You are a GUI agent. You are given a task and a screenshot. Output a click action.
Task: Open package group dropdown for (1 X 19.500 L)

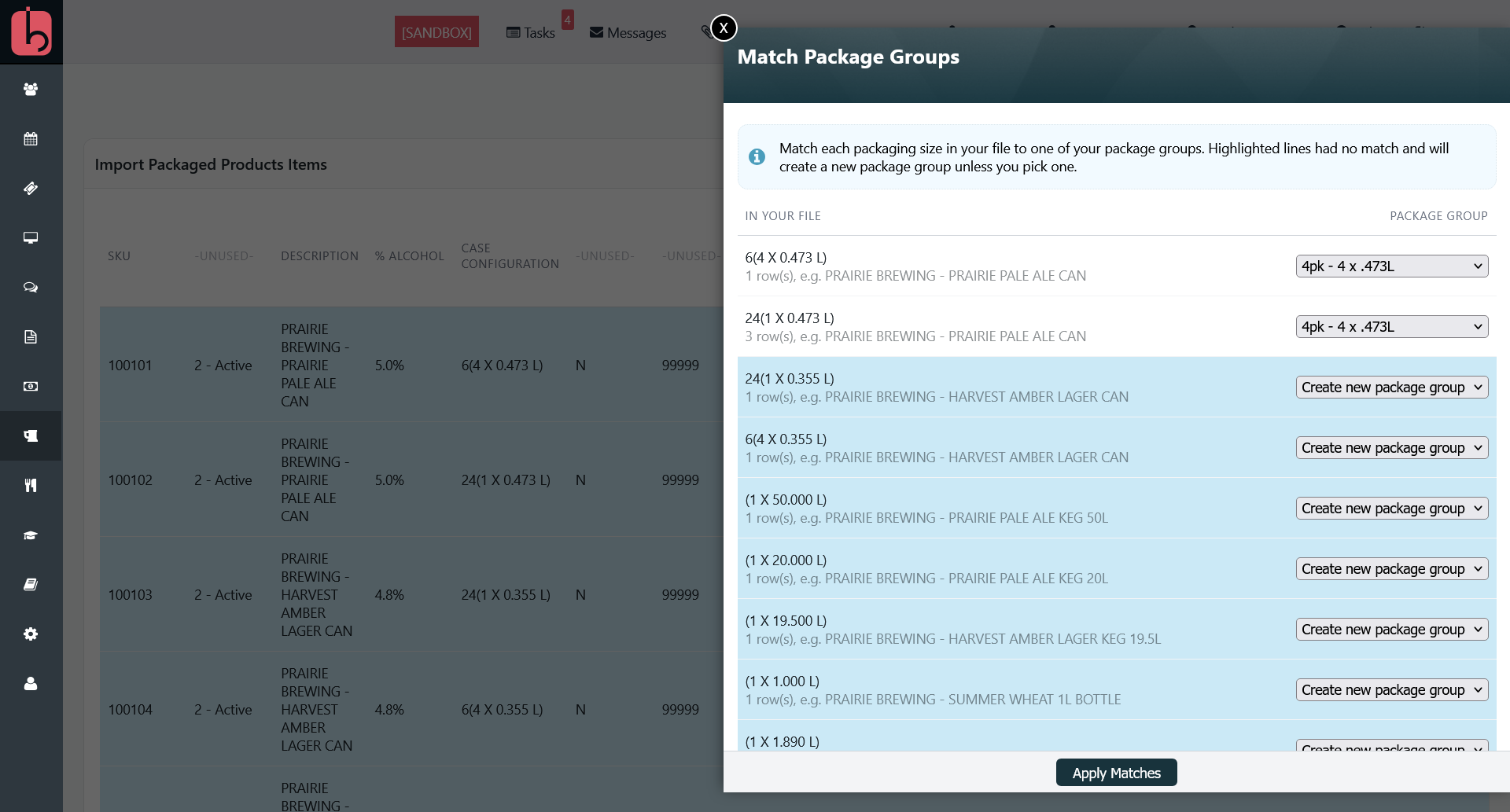1392,630
